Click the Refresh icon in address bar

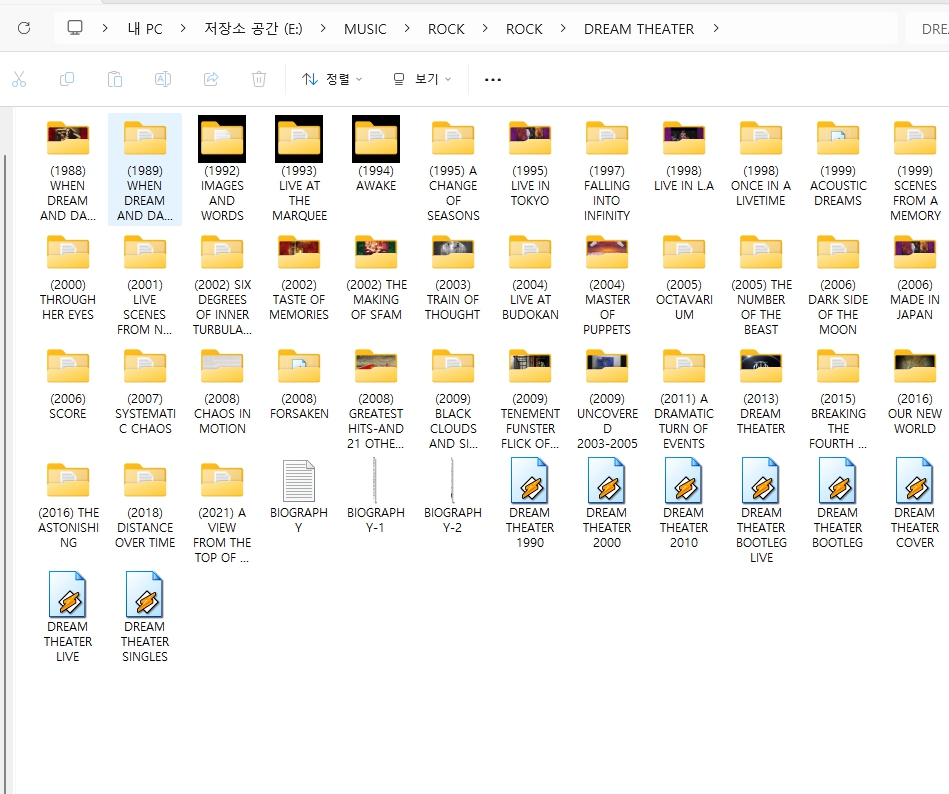pyautogui.click(x=25, y=28)
